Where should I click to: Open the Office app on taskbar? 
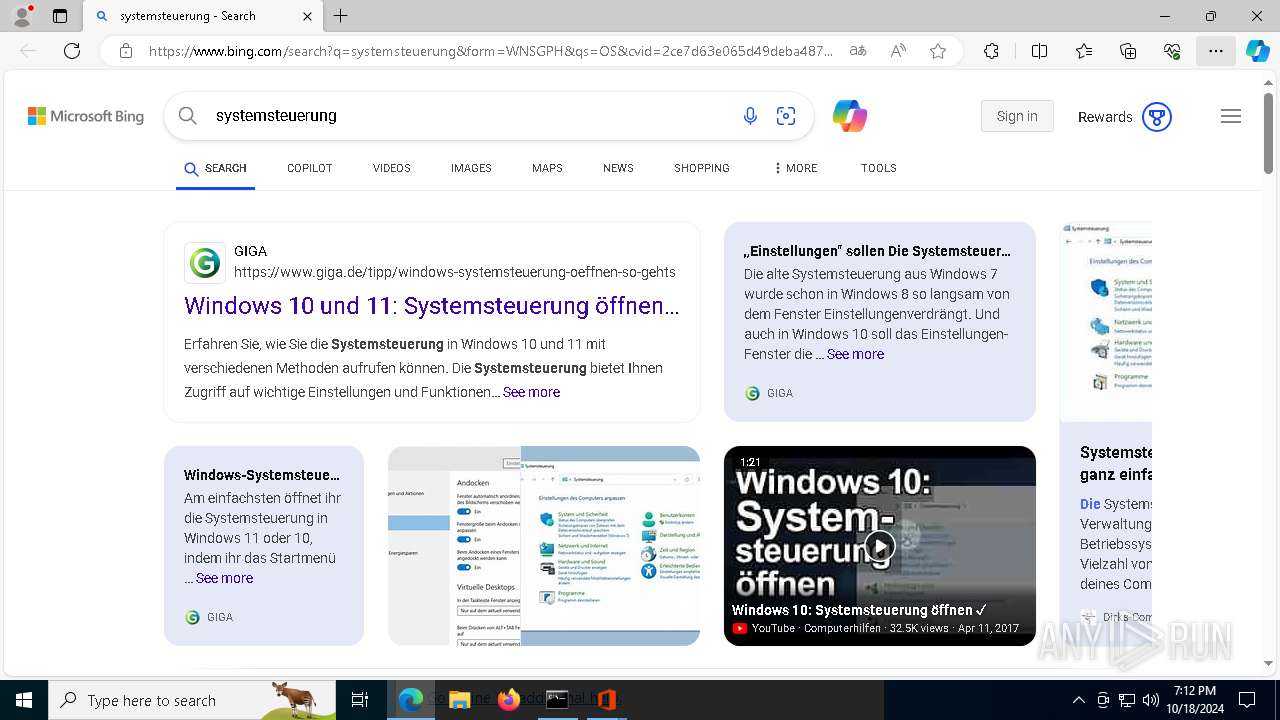click(606, 700)
